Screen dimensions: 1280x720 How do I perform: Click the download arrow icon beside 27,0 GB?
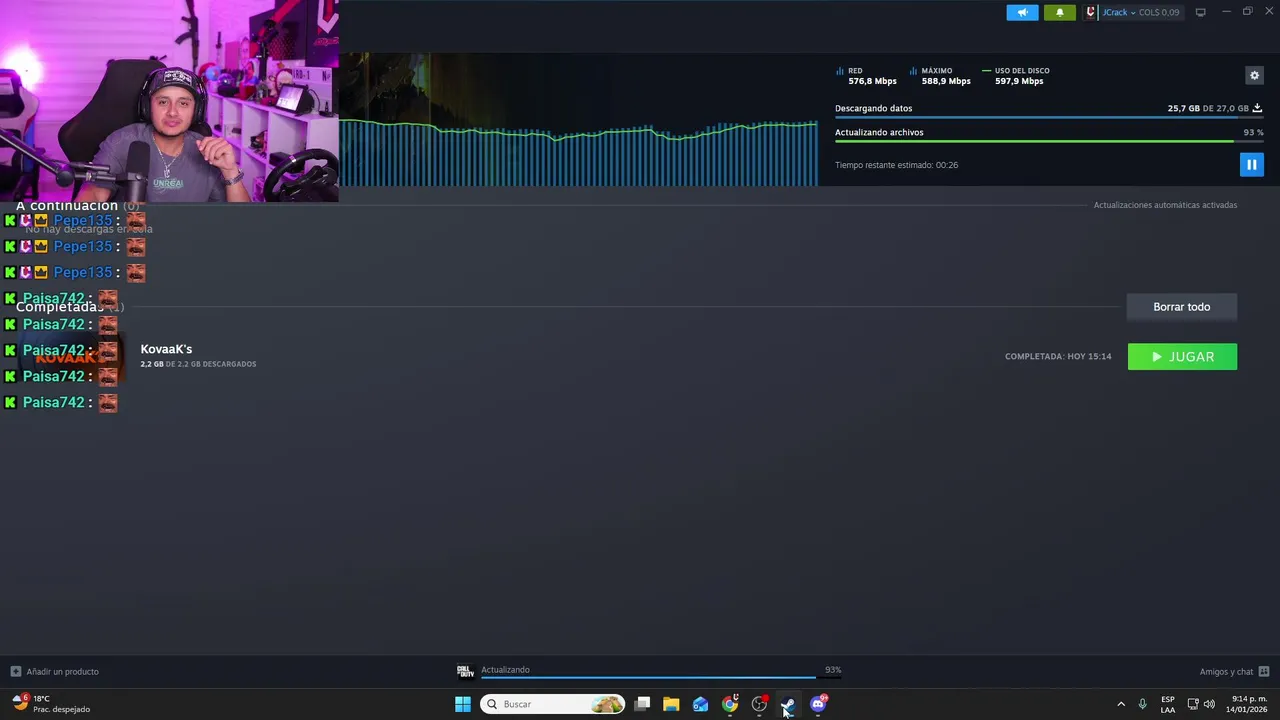click(1257, 108)
